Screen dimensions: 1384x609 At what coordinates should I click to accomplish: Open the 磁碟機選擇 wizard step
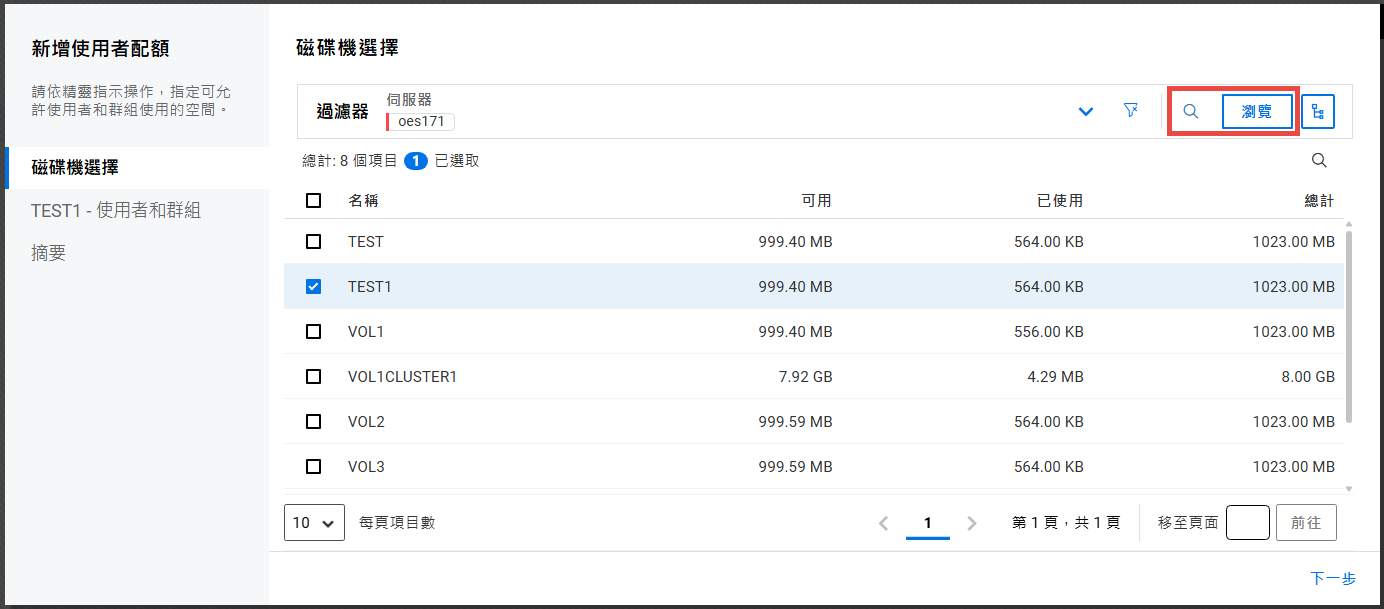click(x=75, y=168)
